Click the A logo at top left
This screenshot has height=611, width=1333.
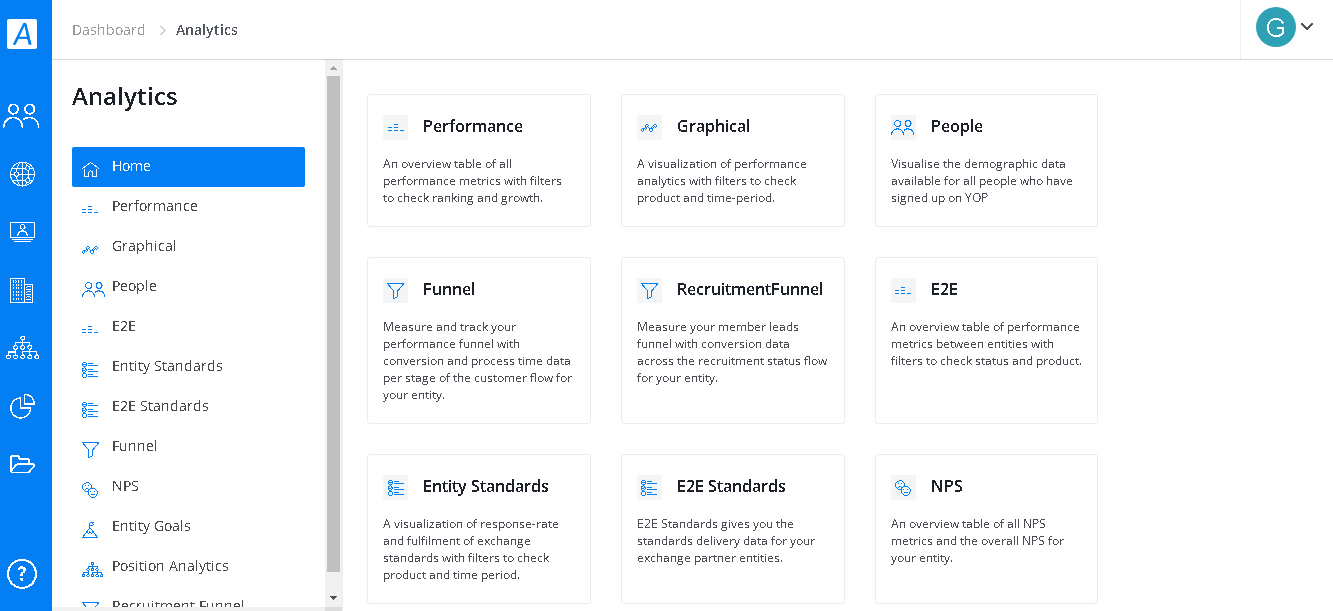point(22,33)
